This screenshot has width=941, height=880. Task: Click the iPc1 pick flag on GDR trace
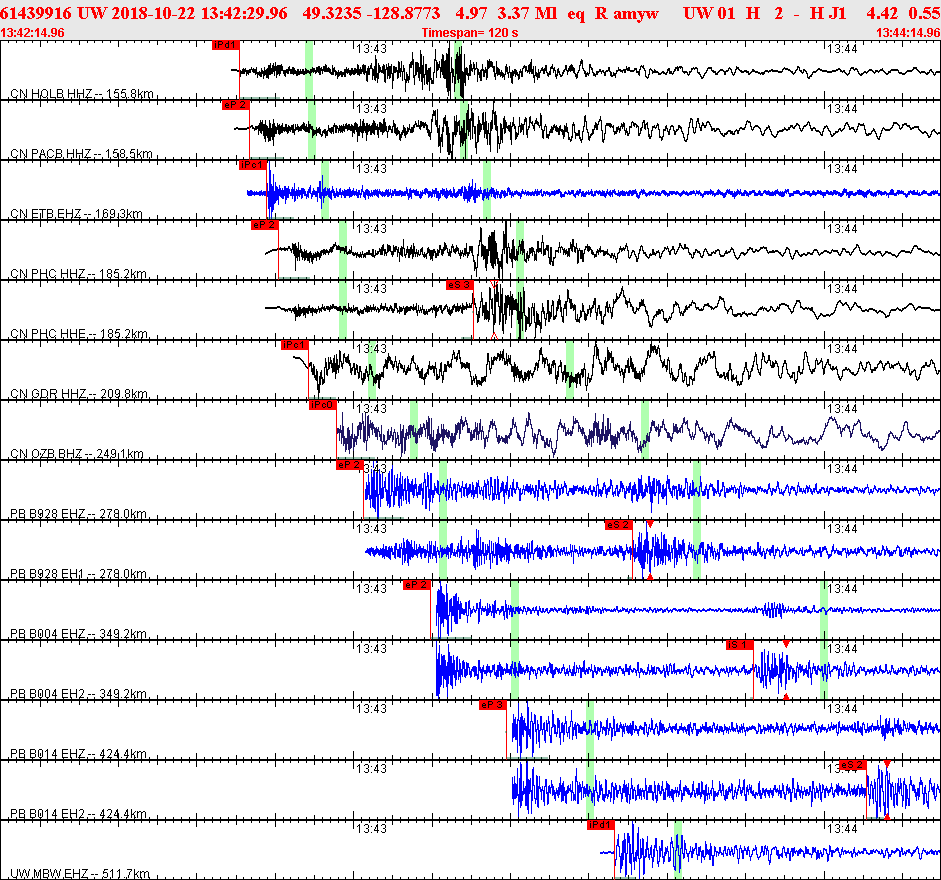point(295,345)
